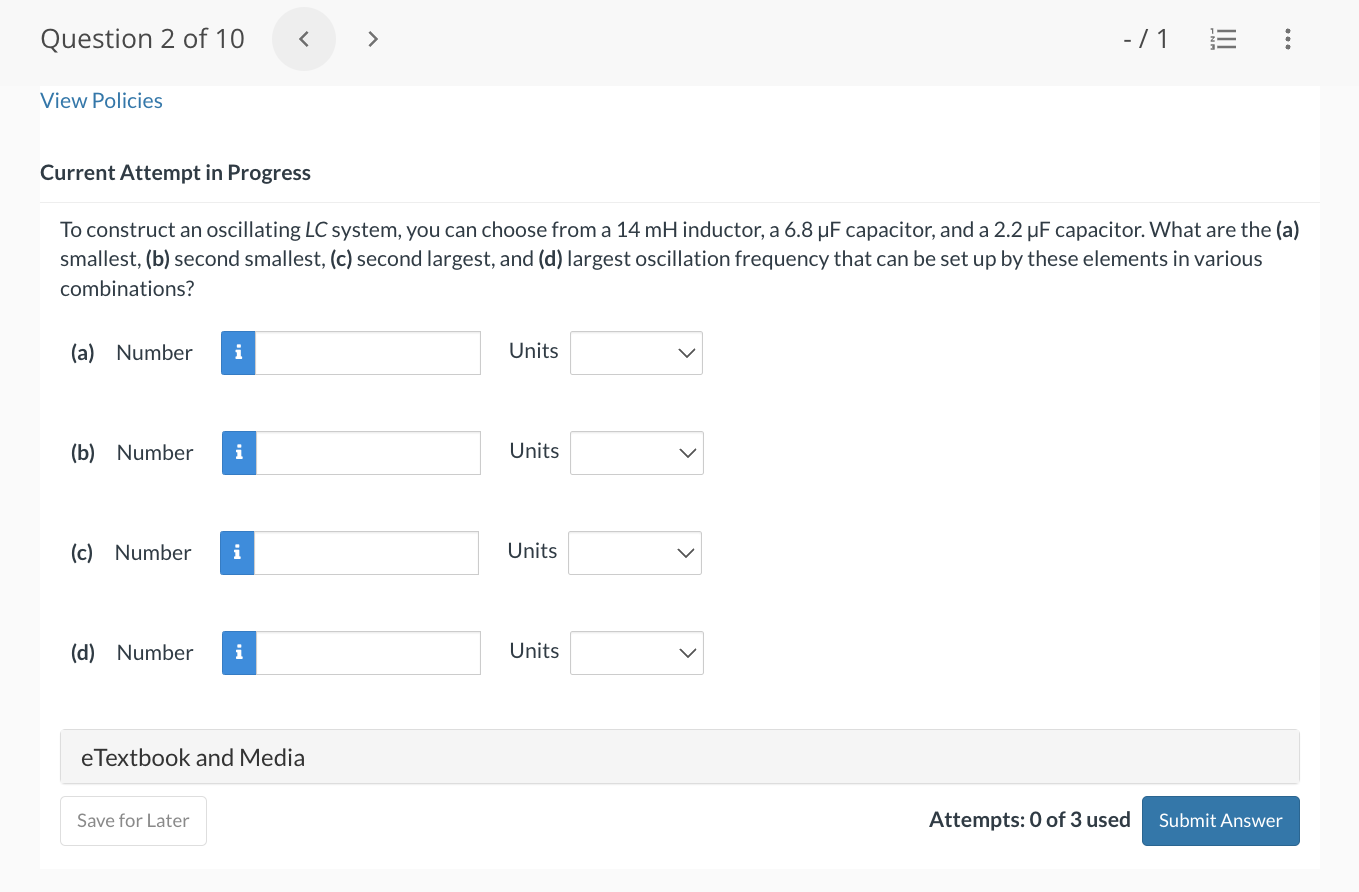The height and width of the screenshot is (892, 1359).
Task: Click the info icon for part (c)
Action: [x=237, y=553]
